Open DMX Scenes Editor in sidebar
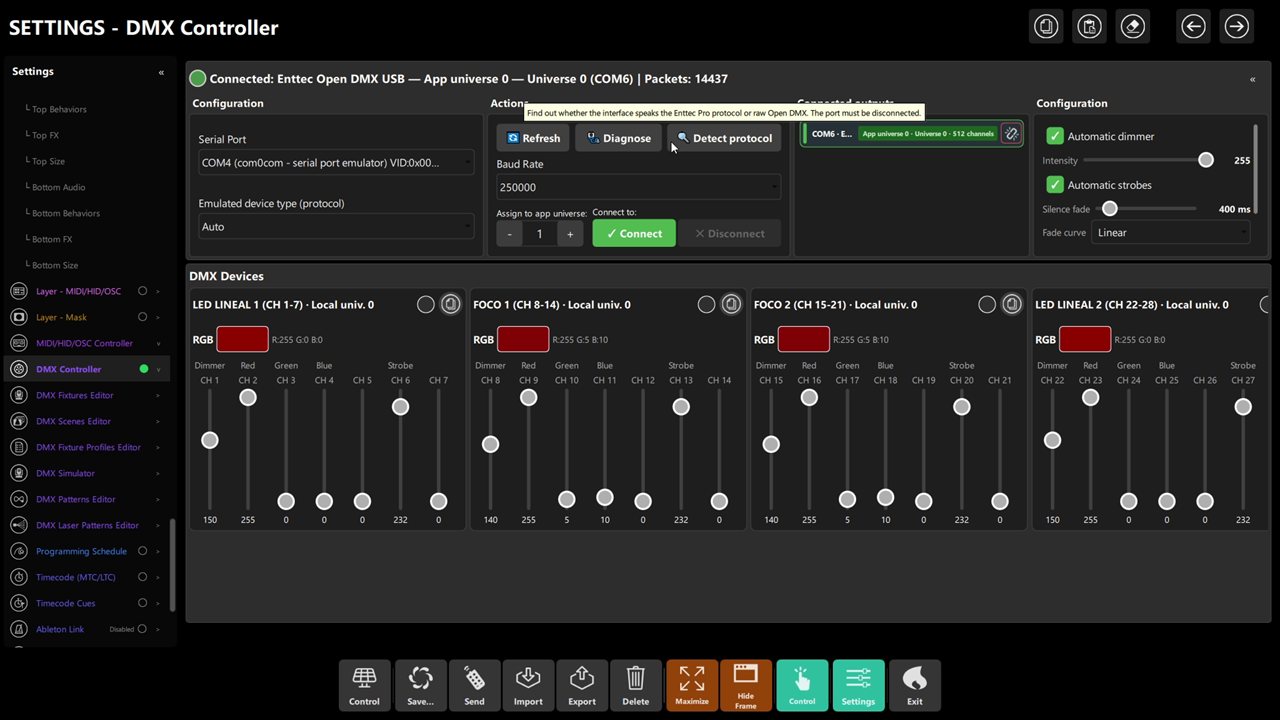 [73, 421]
